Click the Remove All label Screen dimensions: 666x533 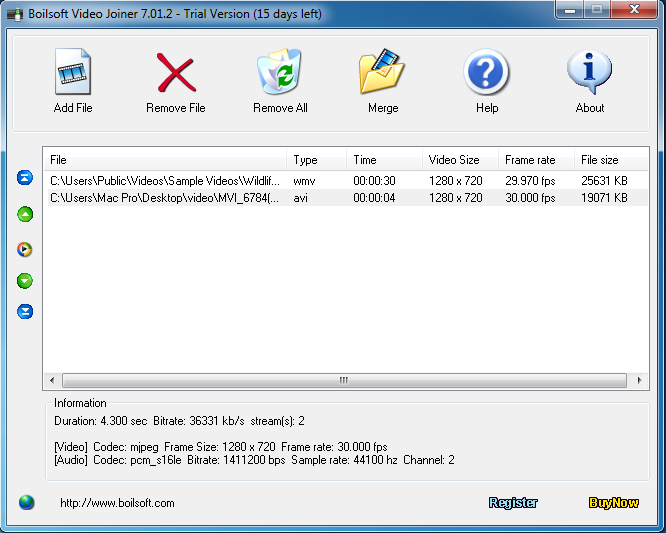coord(280,108)
